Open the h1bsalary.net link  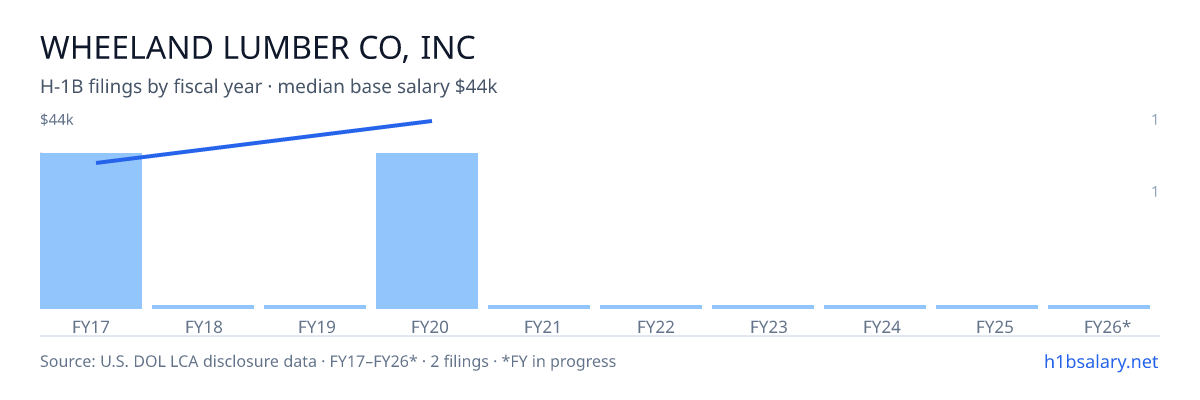(x=1101, y=361)
